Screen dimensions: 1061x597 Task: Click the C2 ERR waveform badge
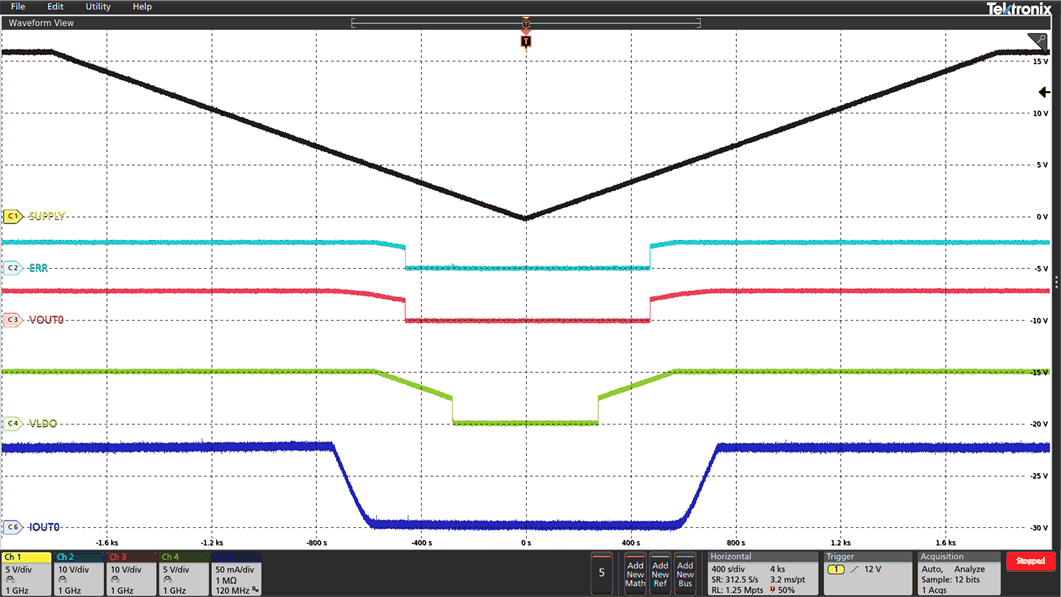point(12,267)
